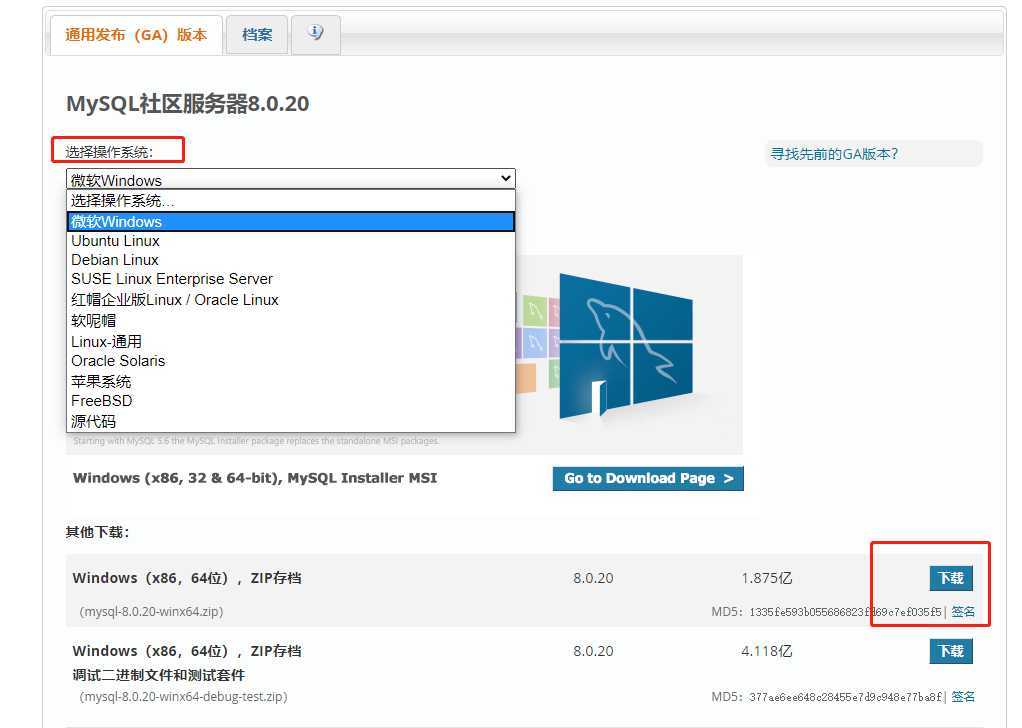1022x728 pixels.
Task: Open the information icon tab
Action: pyautogui.click(x=315, y=35)
